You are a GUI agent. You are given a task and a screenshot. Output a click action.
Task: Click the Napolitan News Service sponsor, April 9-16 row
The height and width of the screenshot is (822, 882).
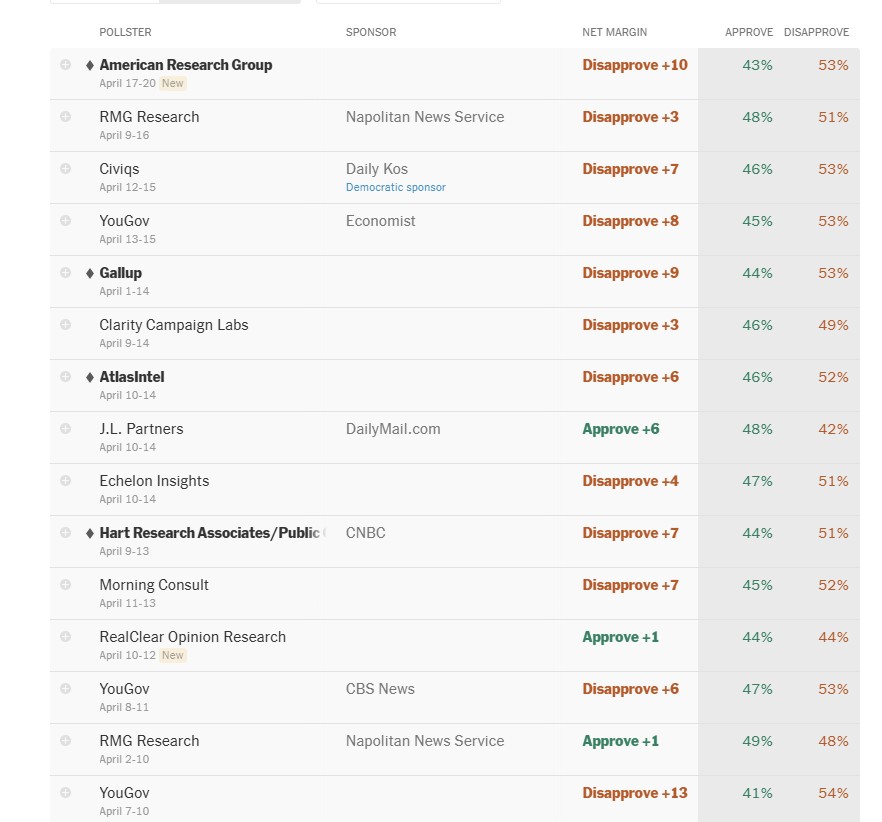click(425, 117)
